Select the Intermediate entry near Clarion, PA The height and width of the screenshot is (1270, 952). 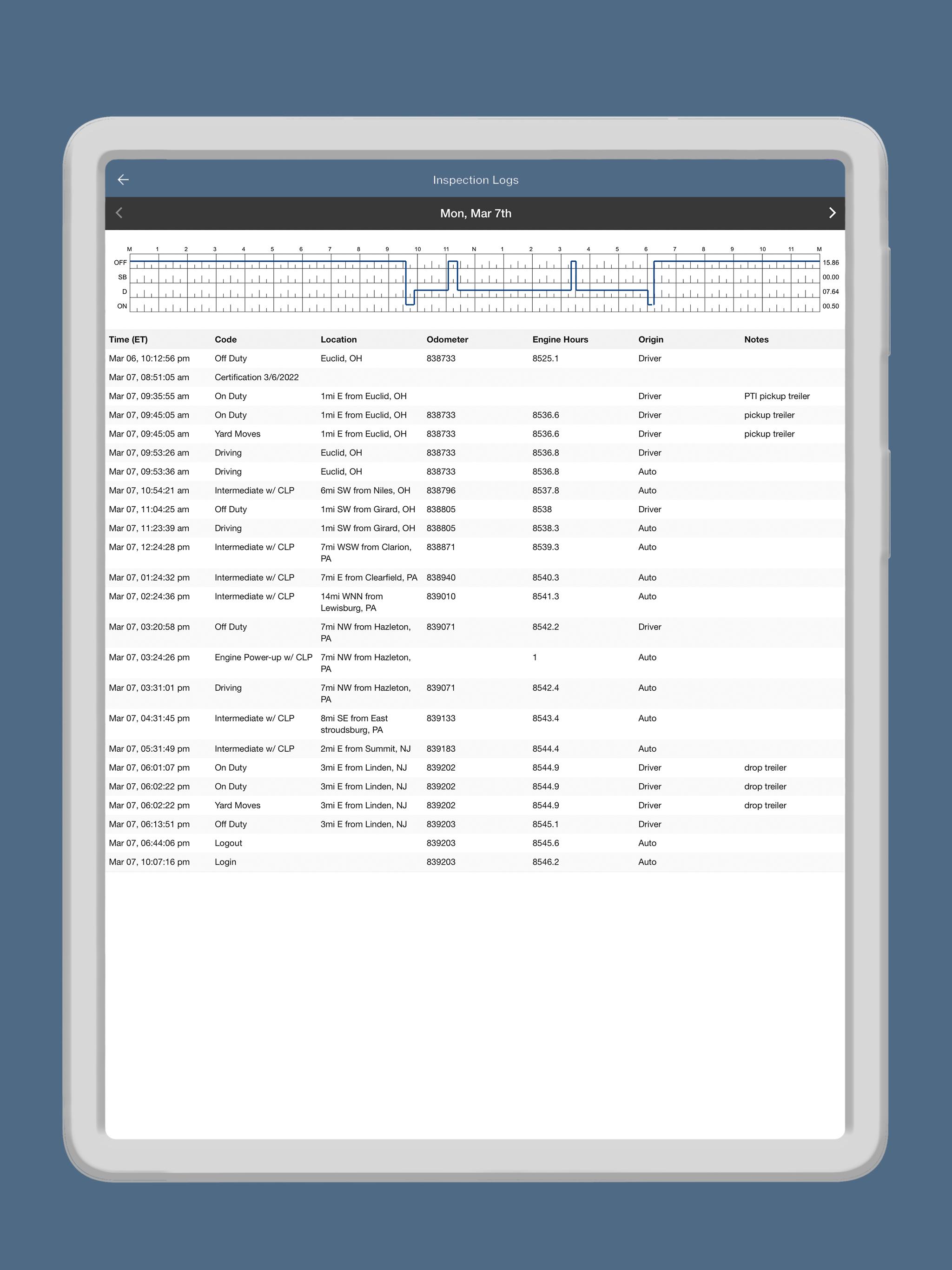[x=254, y=547]
